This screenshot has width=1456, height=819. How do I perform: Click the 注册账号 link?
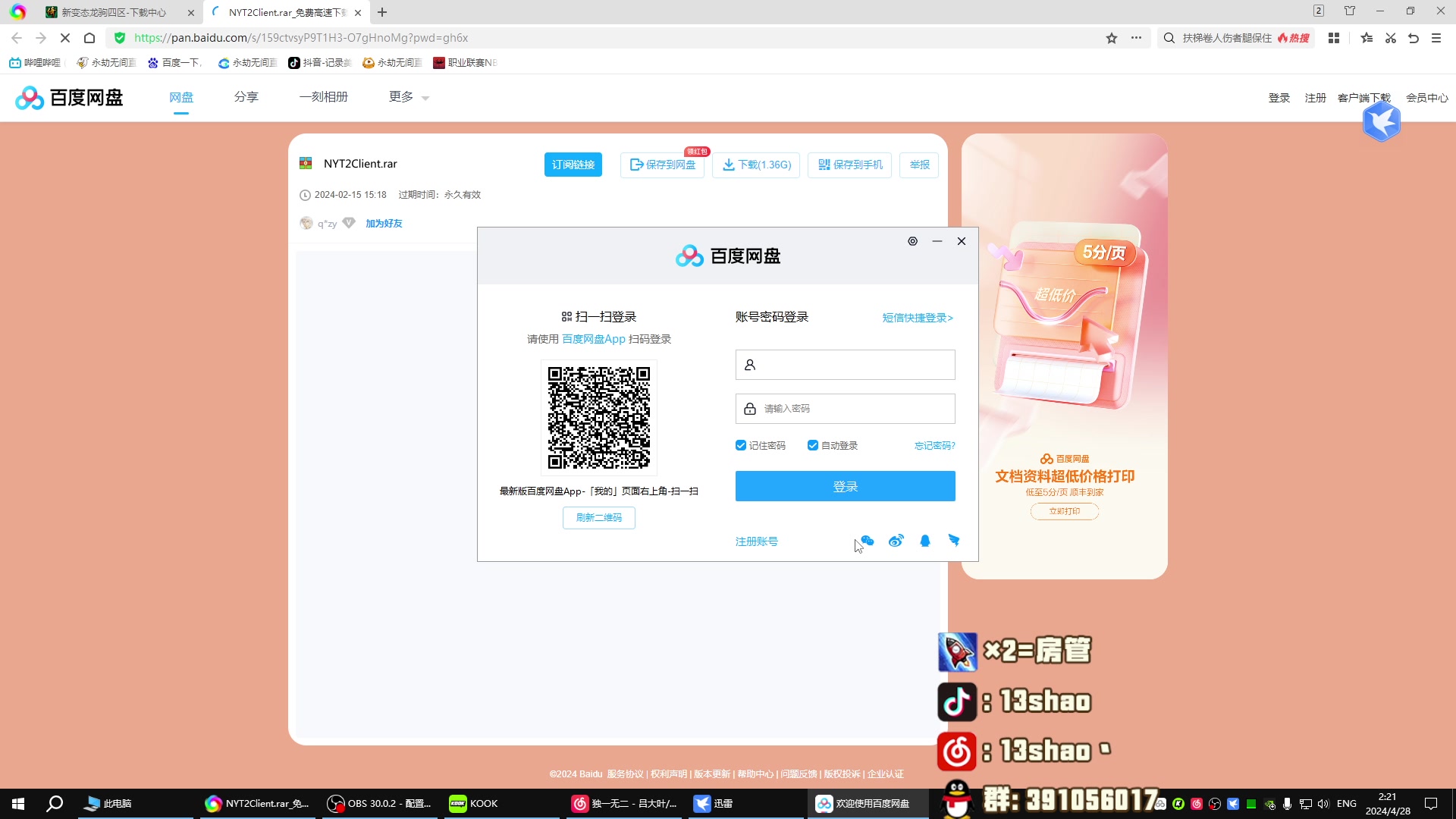coord(757,541)
